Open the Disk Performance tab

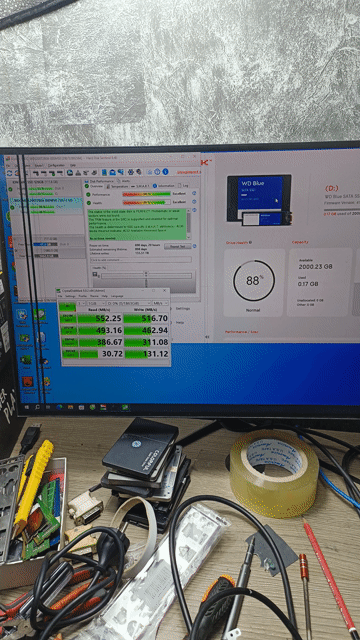98,181
